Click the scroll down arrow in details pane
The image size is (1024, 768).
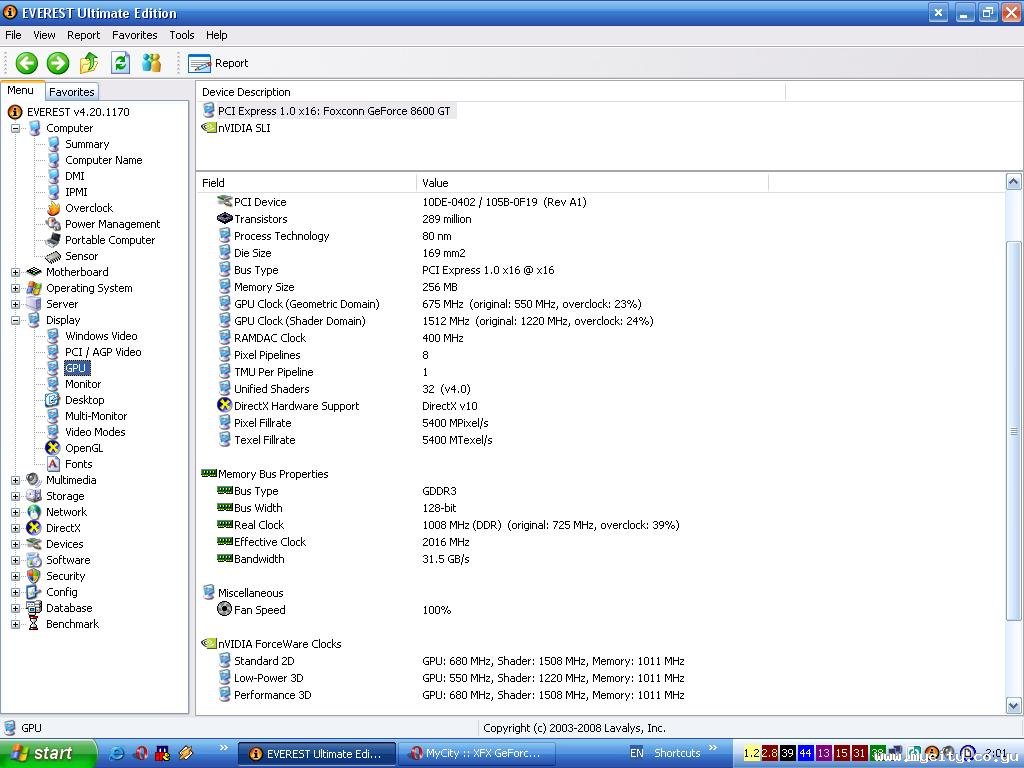click(1013, 706)
